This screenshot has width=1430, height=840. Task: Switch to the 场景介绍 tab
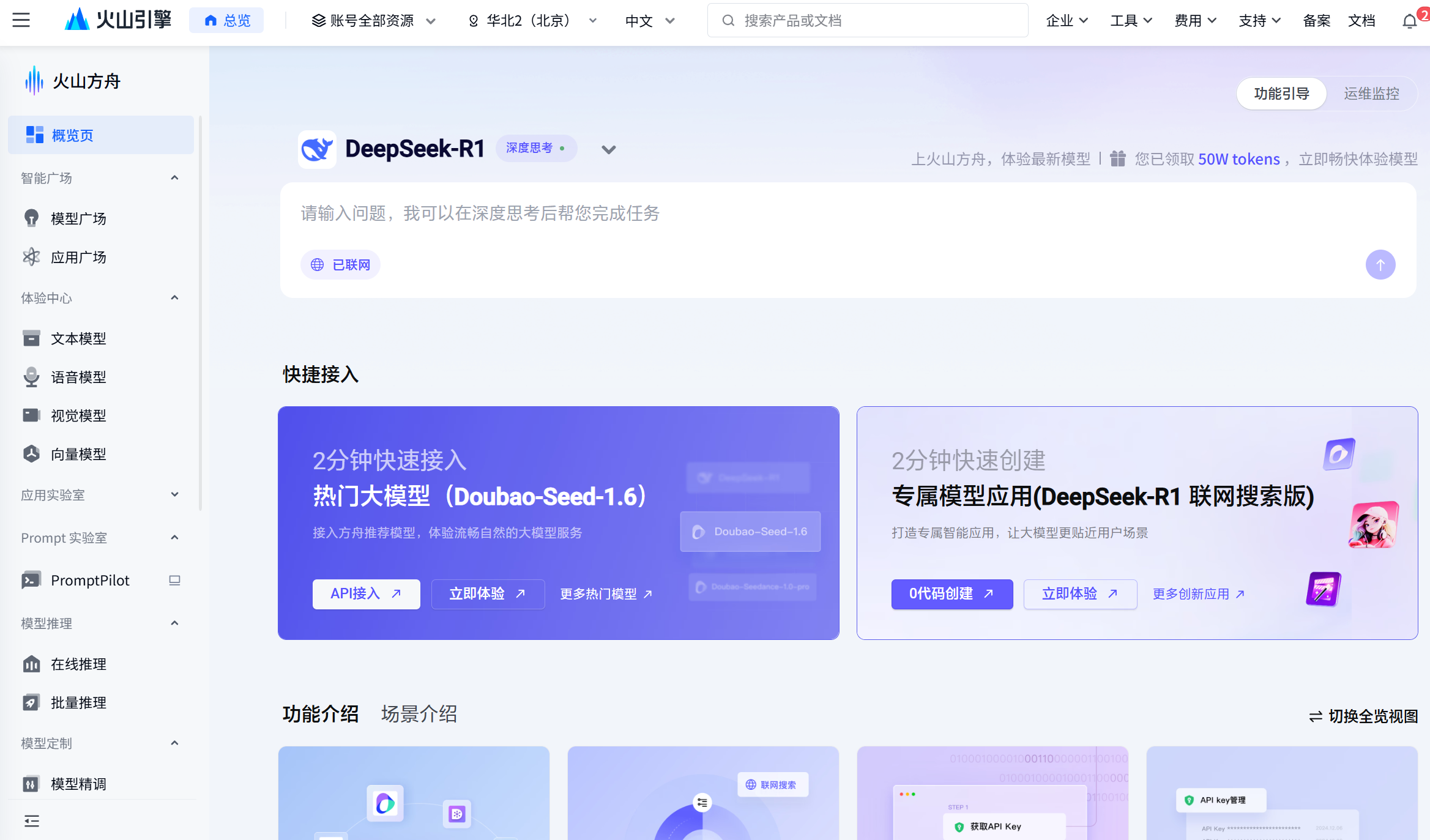(419, 713)
